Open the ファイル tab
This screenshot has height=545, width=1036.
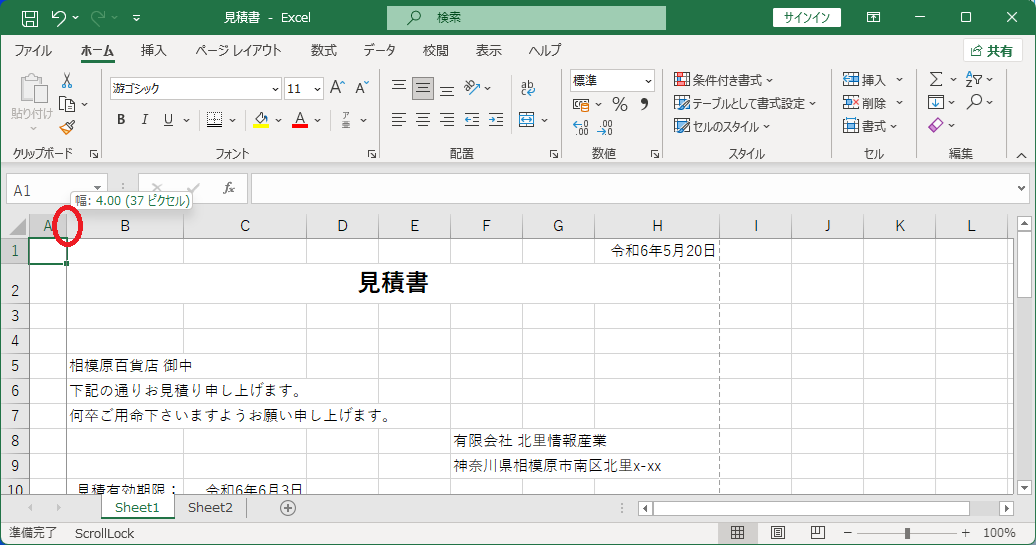click(x=33, y=51)
